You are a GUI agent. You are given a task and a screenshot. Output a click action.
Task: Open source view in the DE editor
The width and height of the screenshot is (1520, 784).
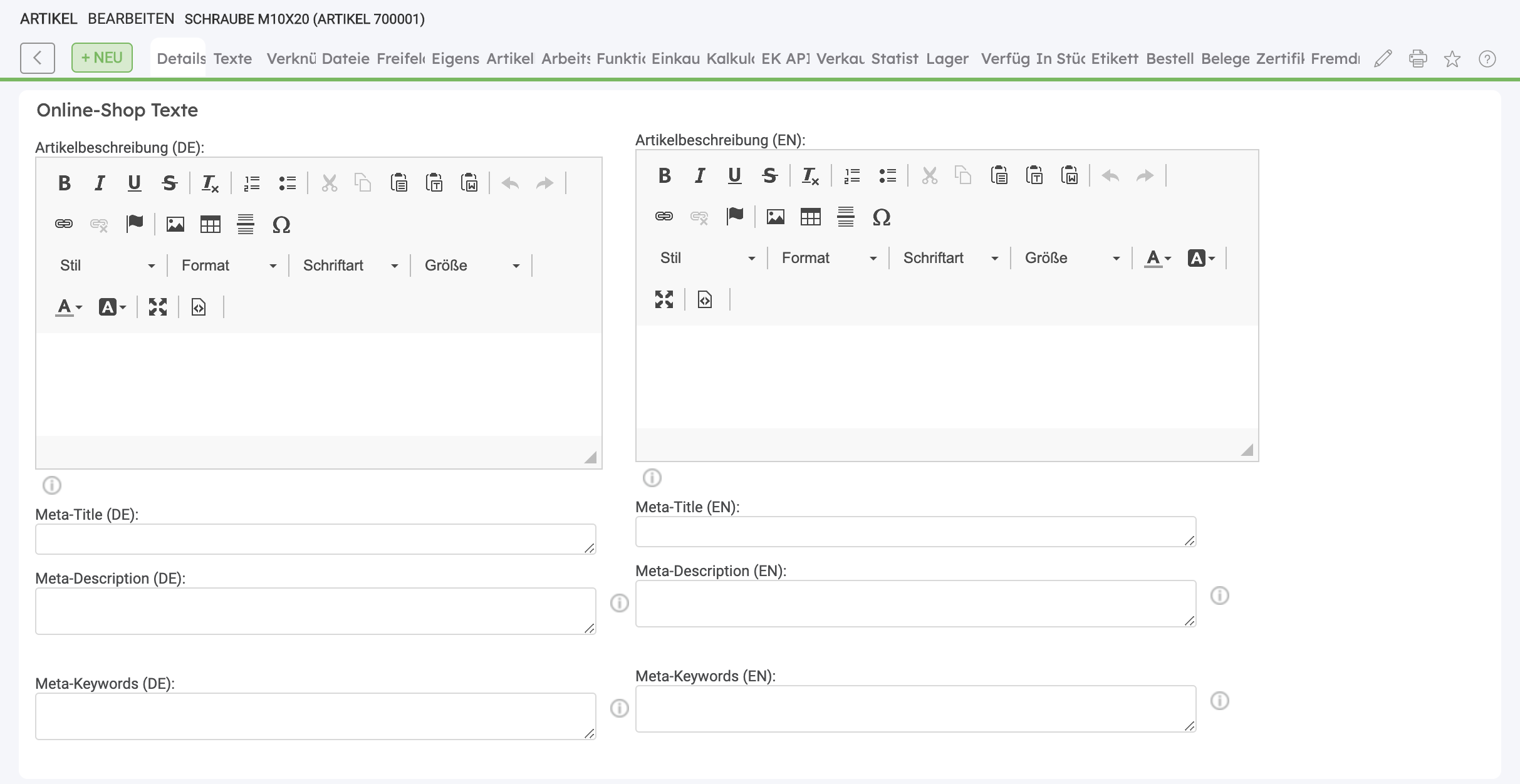point(199,307)
